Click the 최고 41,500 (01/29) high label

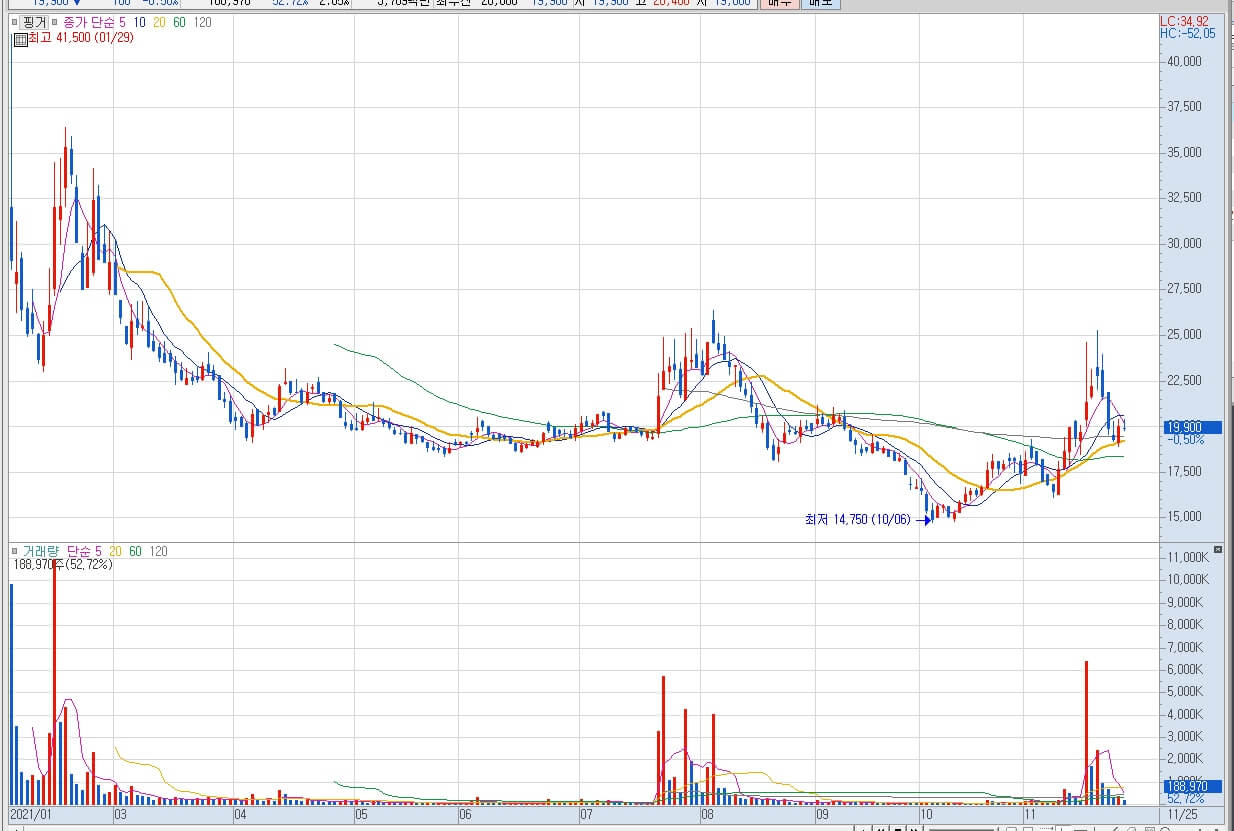pyautogui.click(x=80, y=38)
